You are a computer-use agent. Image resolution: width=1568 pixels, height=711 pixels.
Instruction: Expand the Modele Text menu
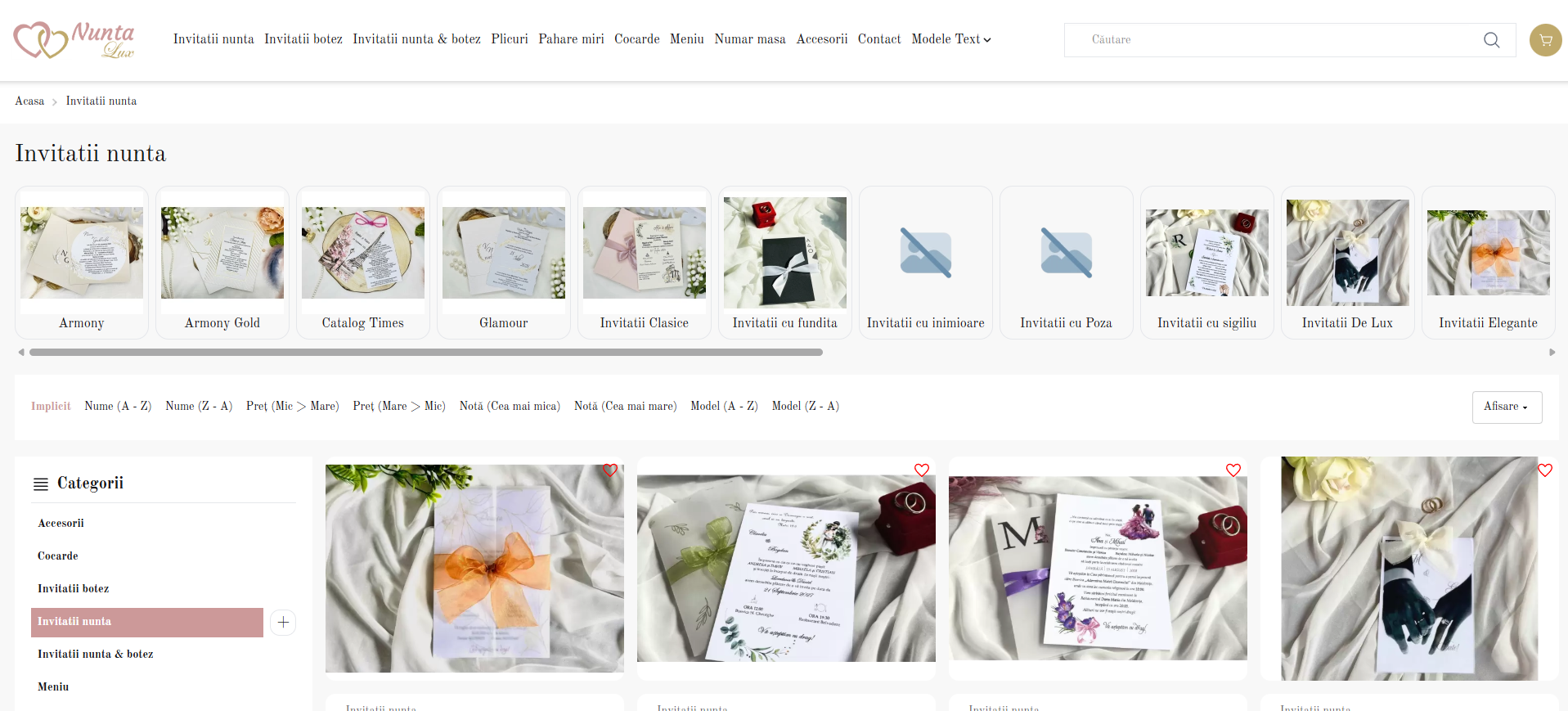950,39
